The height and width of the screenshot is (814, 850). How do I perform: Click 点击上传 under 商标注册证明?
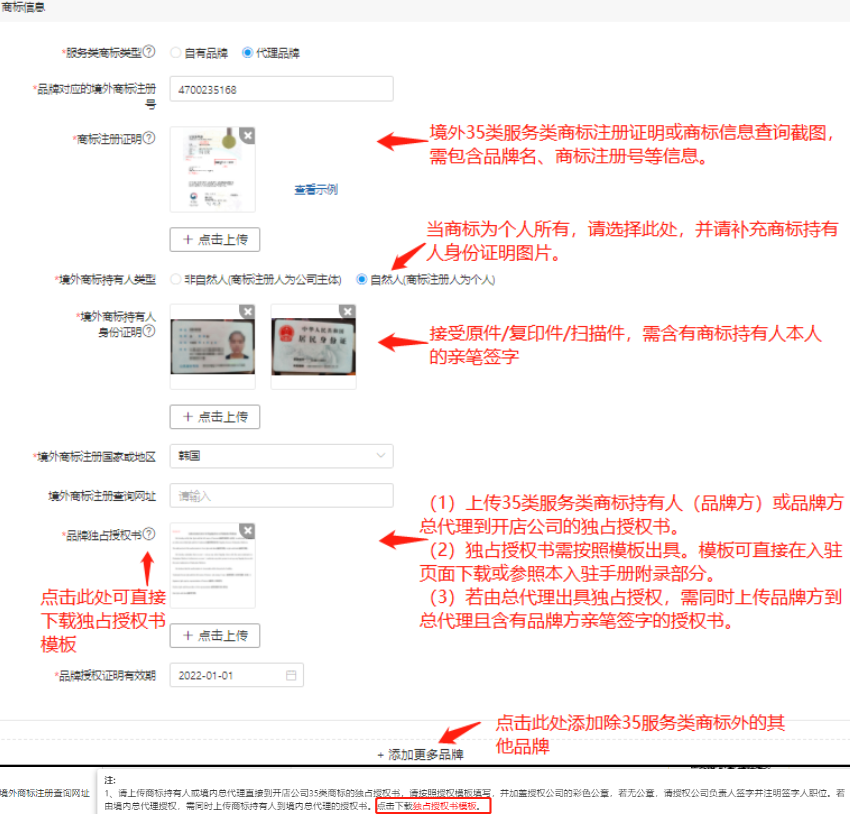[215, 239]
